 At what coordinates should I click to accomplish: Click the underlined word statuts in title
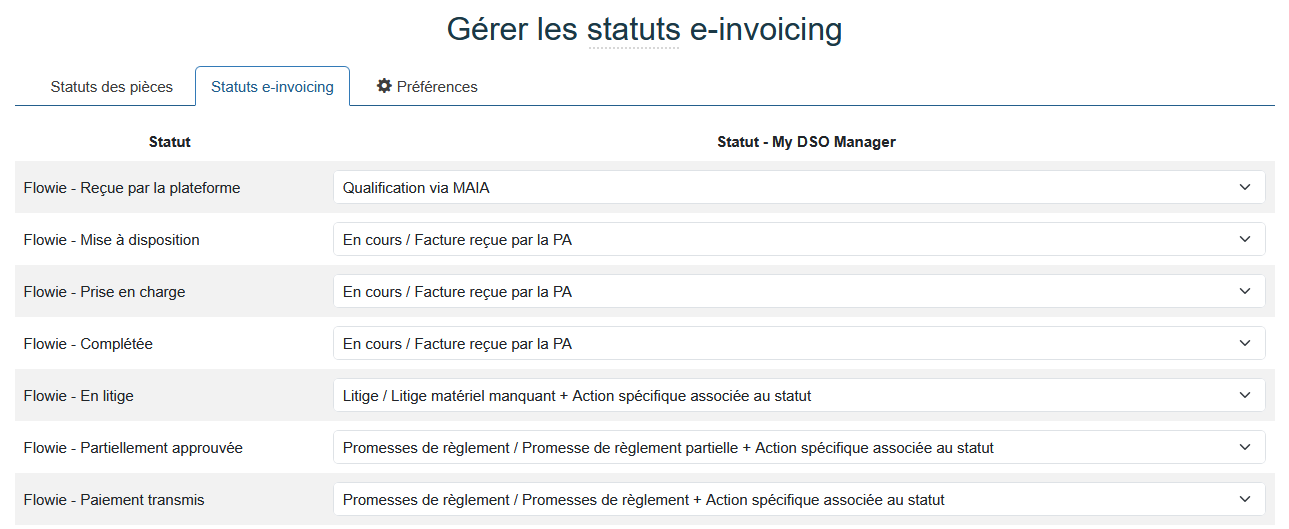click(x=633, y=30)
